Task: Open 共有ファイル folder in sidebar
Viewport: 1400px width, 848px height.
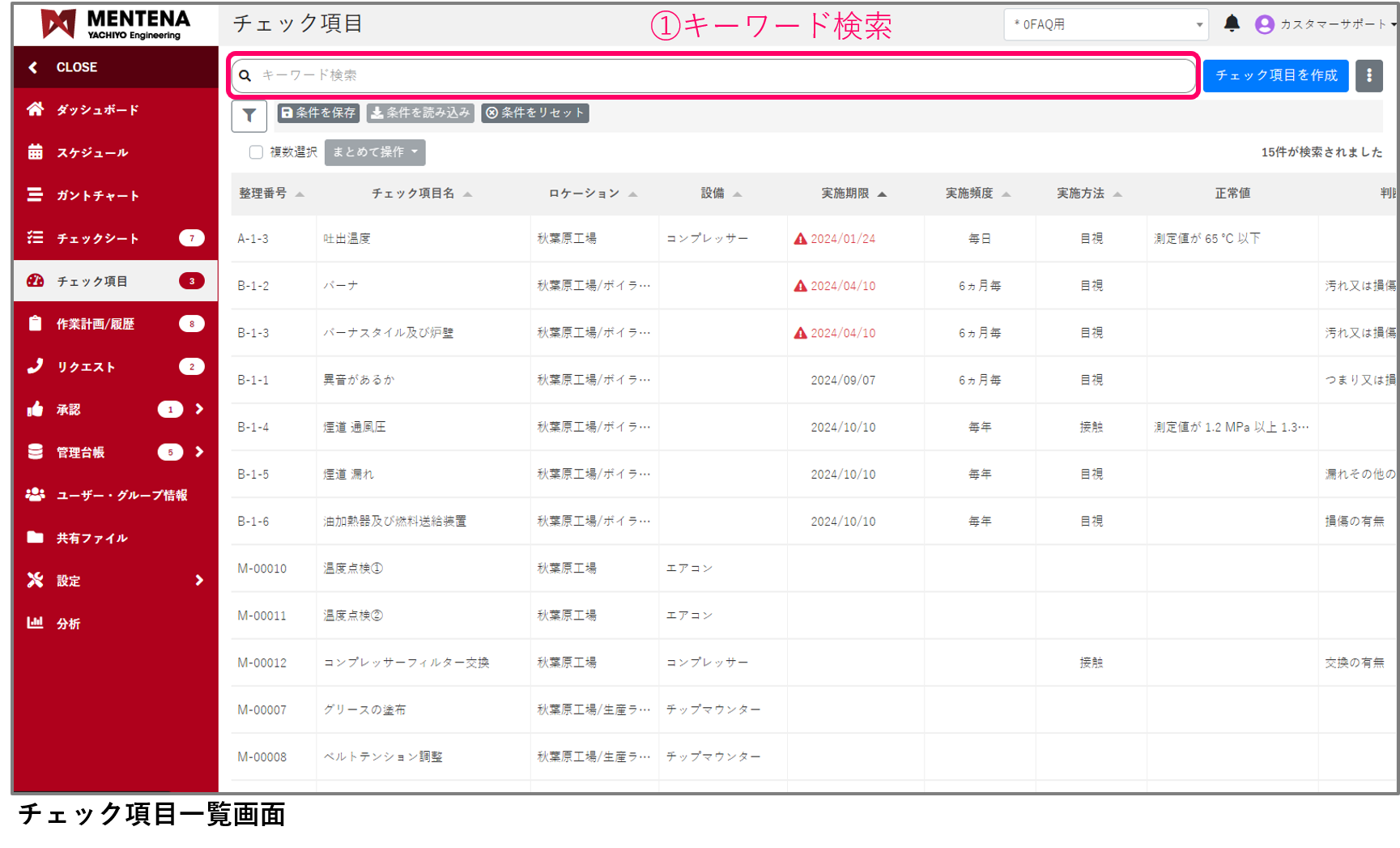Action: click(91, 538)
